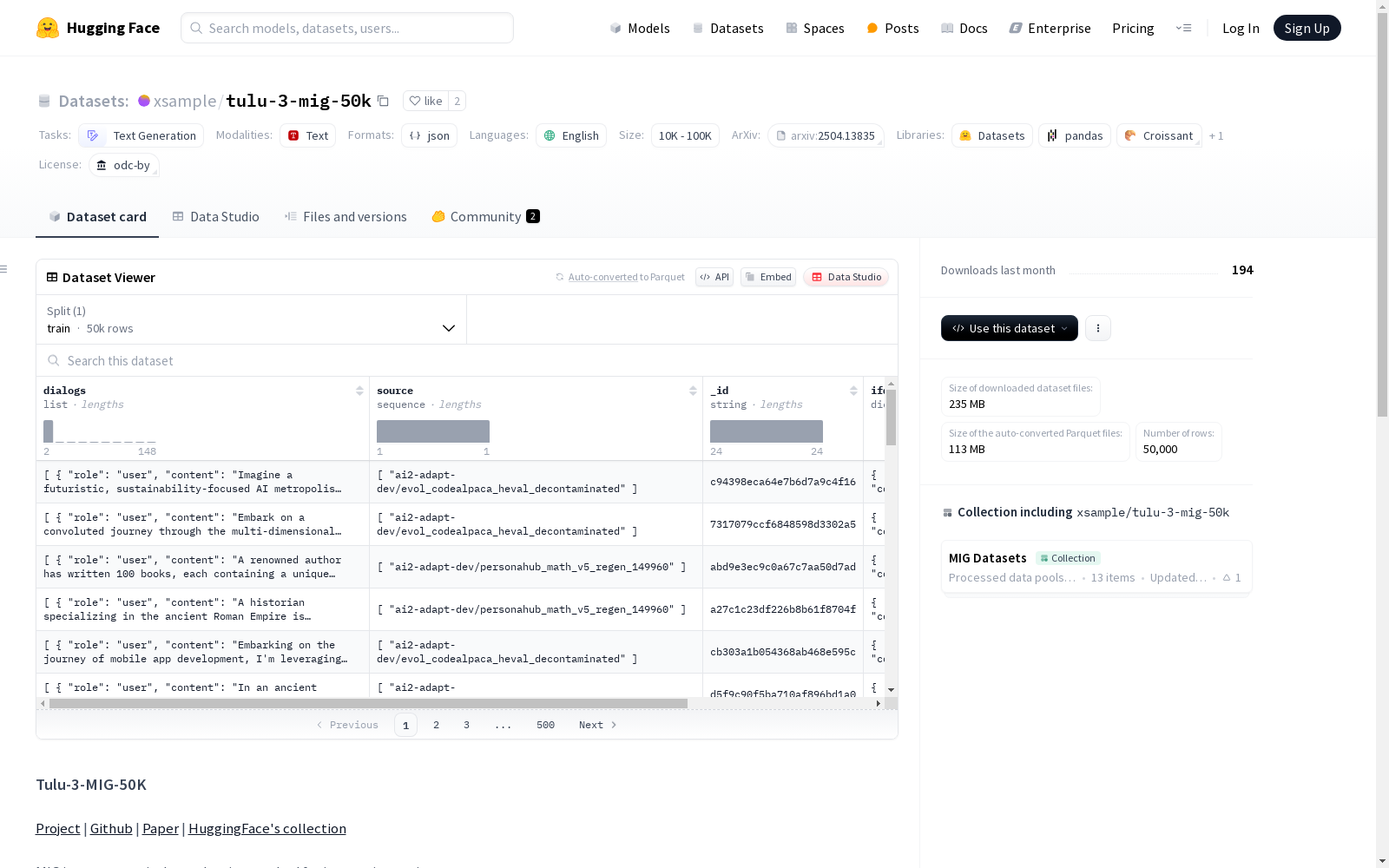Image resolution: width=1389 pixels, height=868 pixels.
Task: Click the sort icon on the source column
Action: click(693, 391)
